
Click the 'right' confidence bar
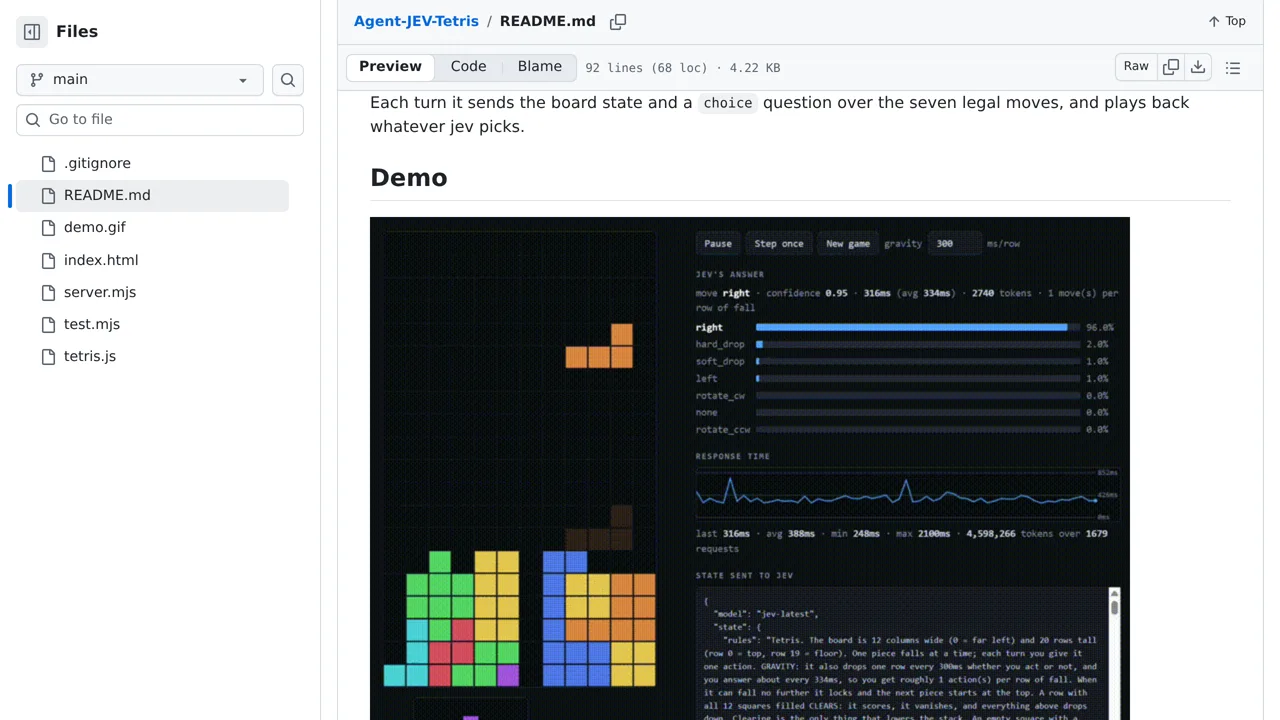(x=918, y=327)
